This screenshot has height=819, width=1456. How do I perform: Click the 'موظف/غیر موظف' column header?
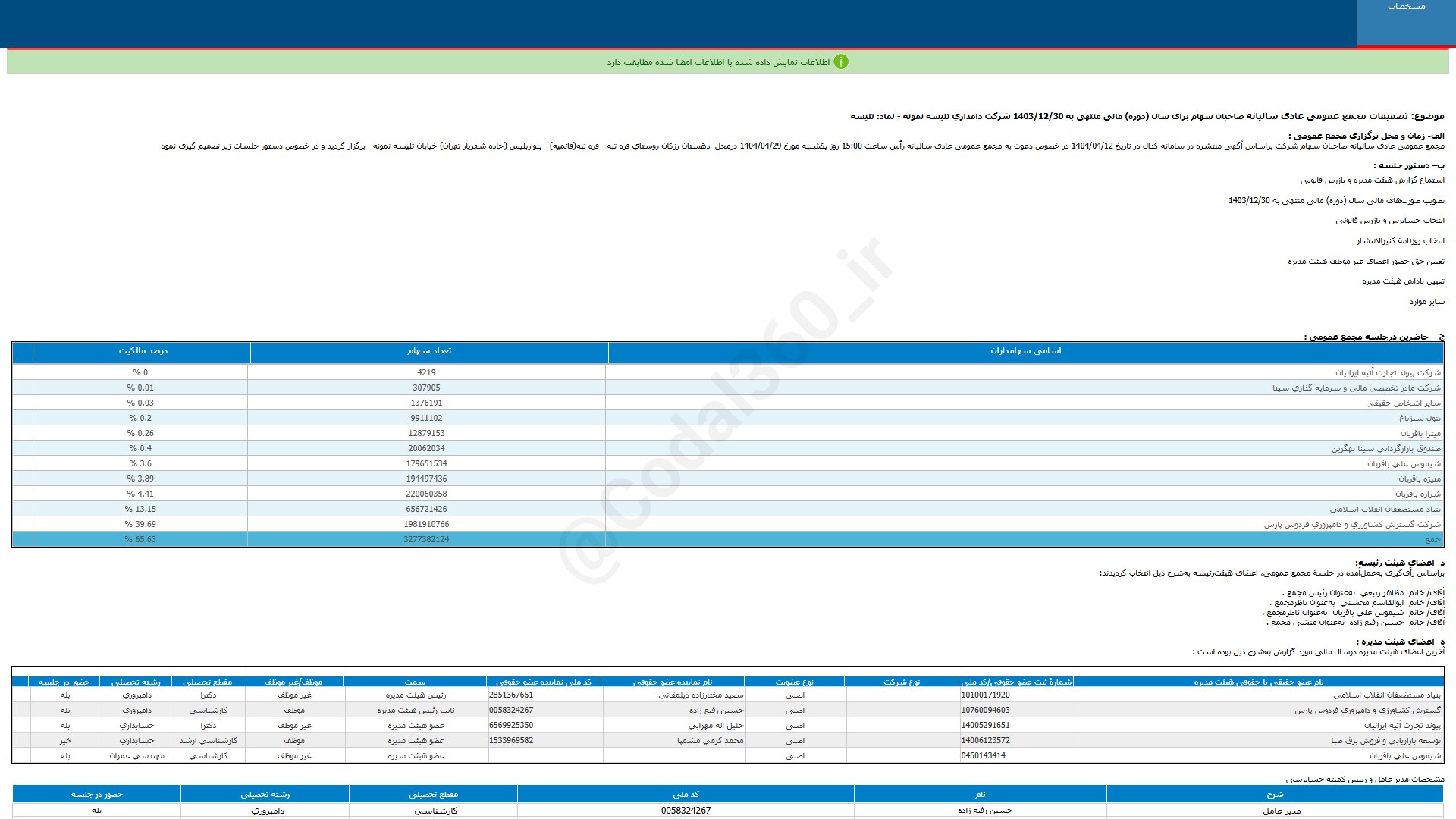[293, 682]
